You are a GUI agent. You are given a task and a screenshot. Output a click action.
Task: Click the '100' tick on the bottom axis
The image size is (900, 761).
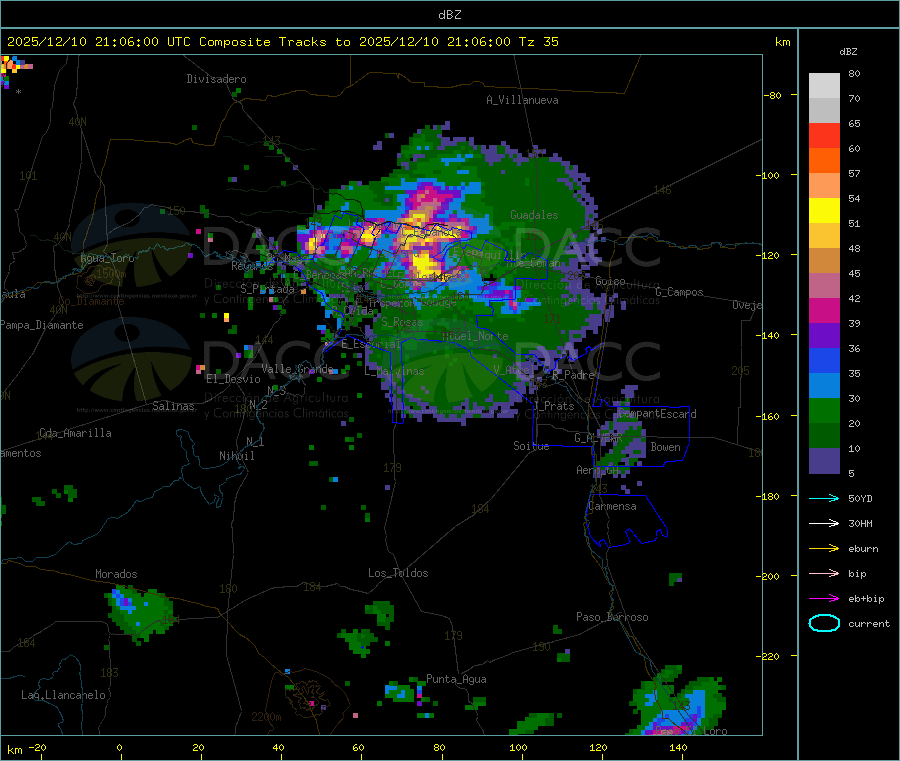coord(518,747)
